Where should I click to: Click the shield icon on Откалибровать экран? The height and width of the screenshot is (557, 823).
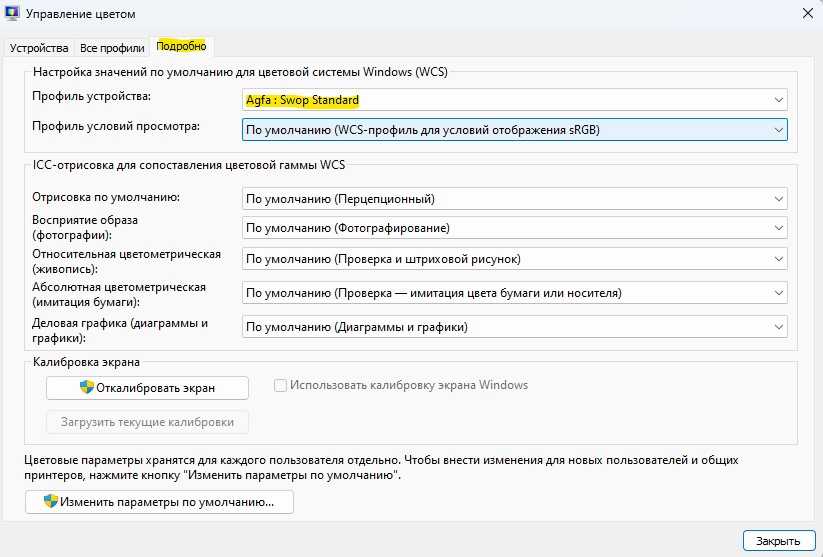[x=87, y=388]
